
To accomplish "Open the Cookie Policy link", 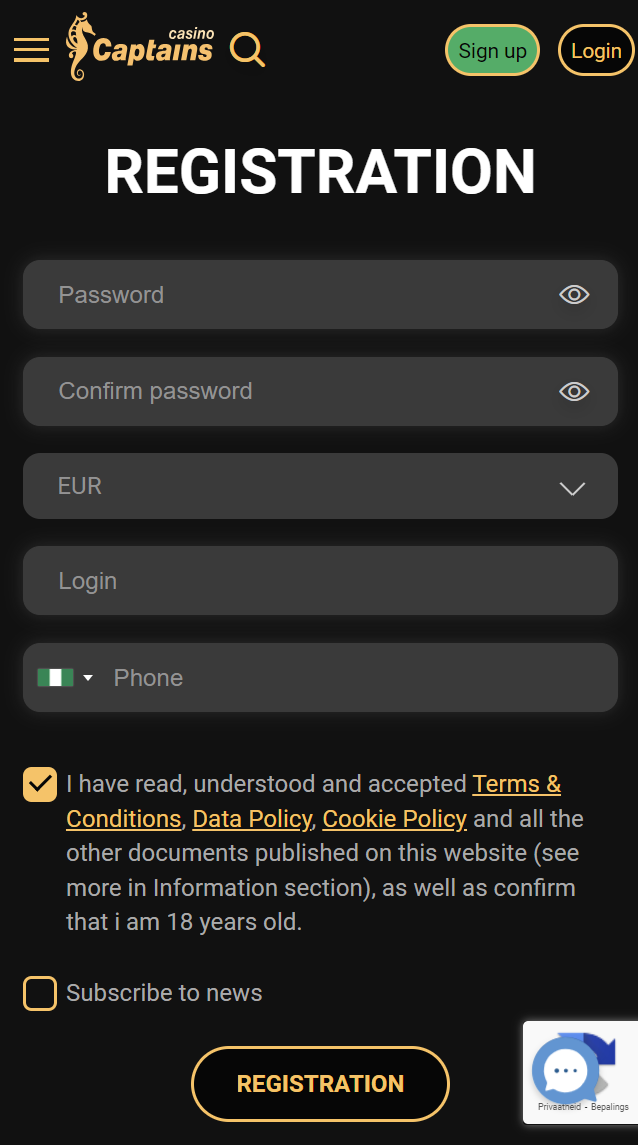I will point(394,818).
